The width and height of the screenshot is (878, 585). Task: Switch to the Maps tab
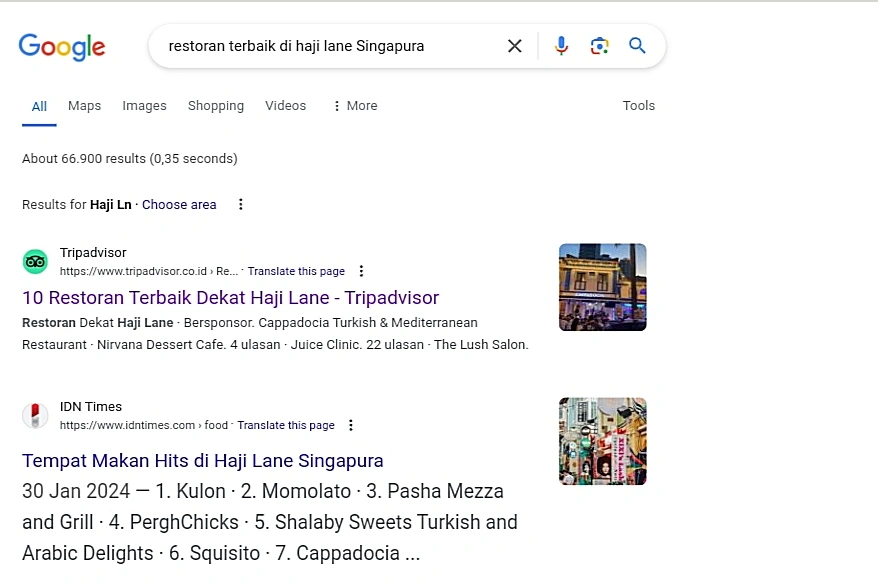pyautogui.click(x=85, y=106)
